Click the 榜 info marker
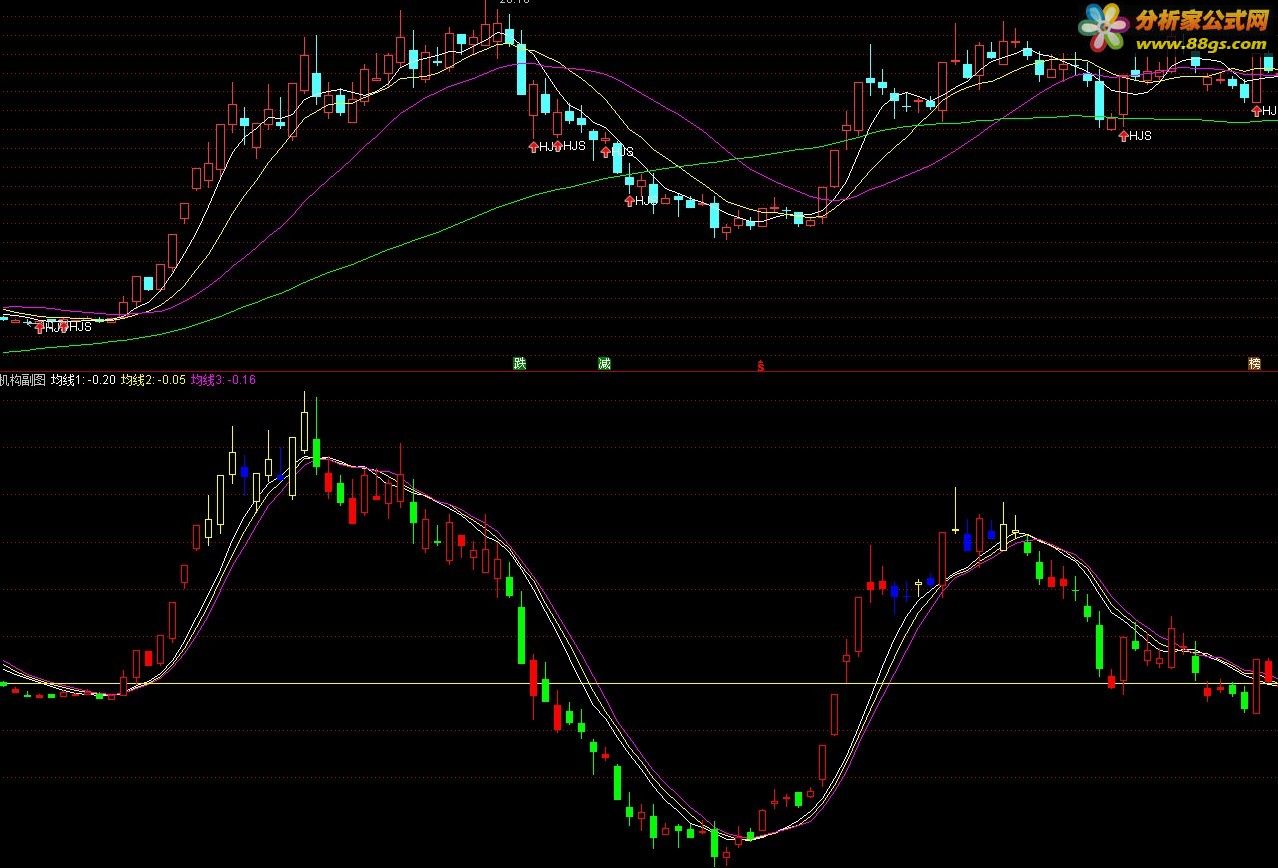Viewport: 1278px width, 868px height. tap(1254, 363)
